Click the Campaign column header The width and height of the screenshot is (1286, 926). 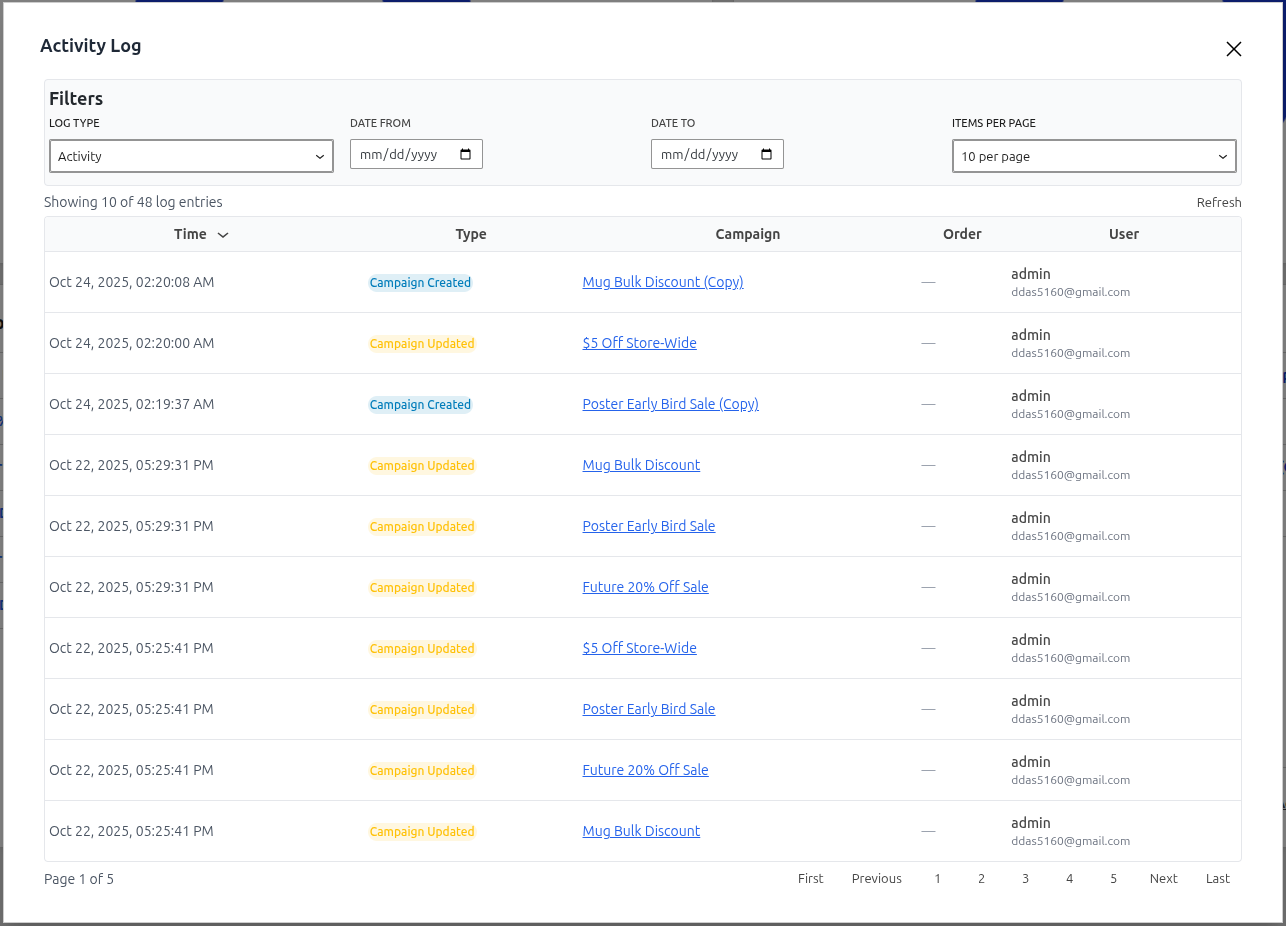[x=747, y=234]
